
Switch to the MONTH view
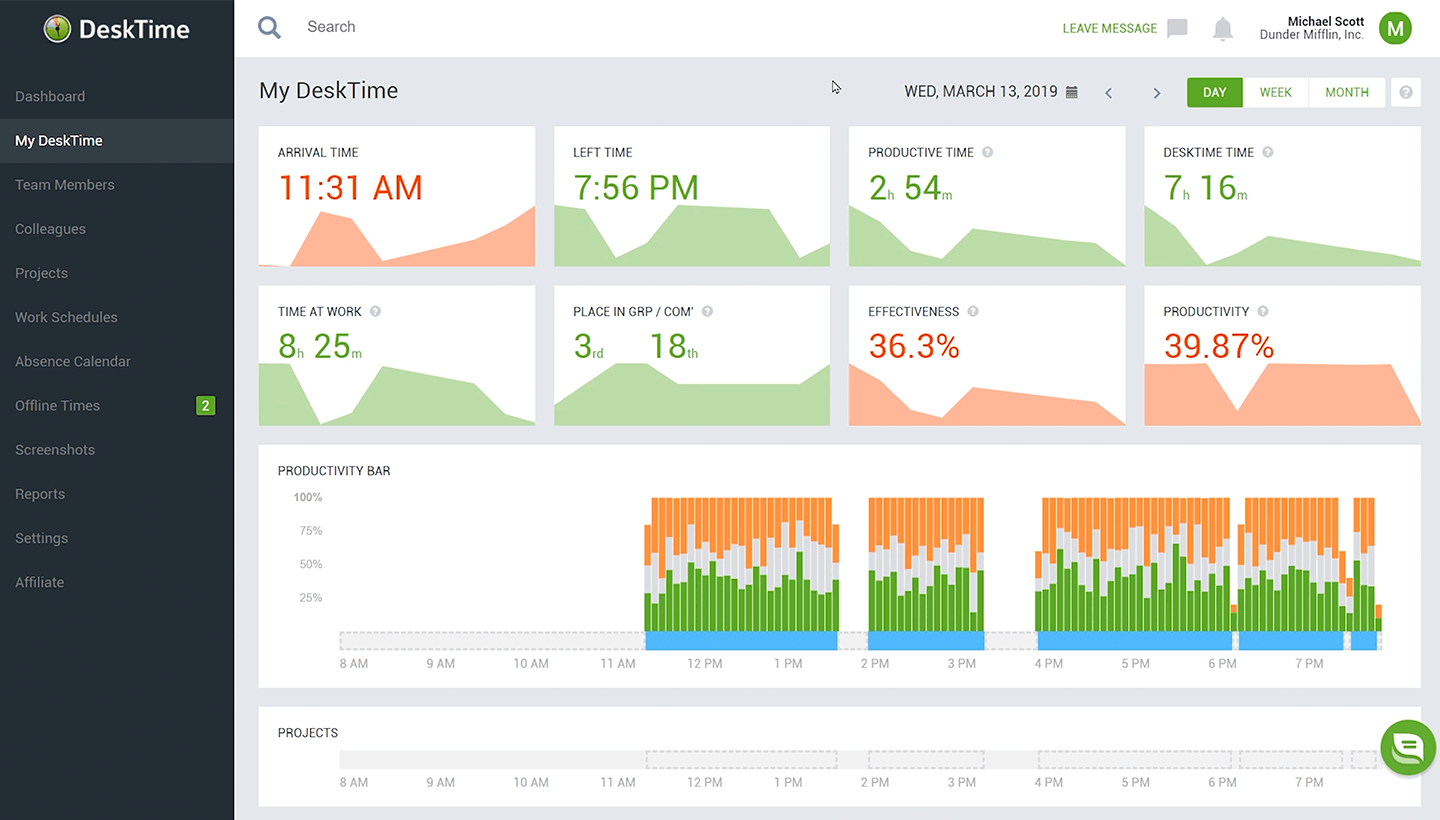point(1347,92)
